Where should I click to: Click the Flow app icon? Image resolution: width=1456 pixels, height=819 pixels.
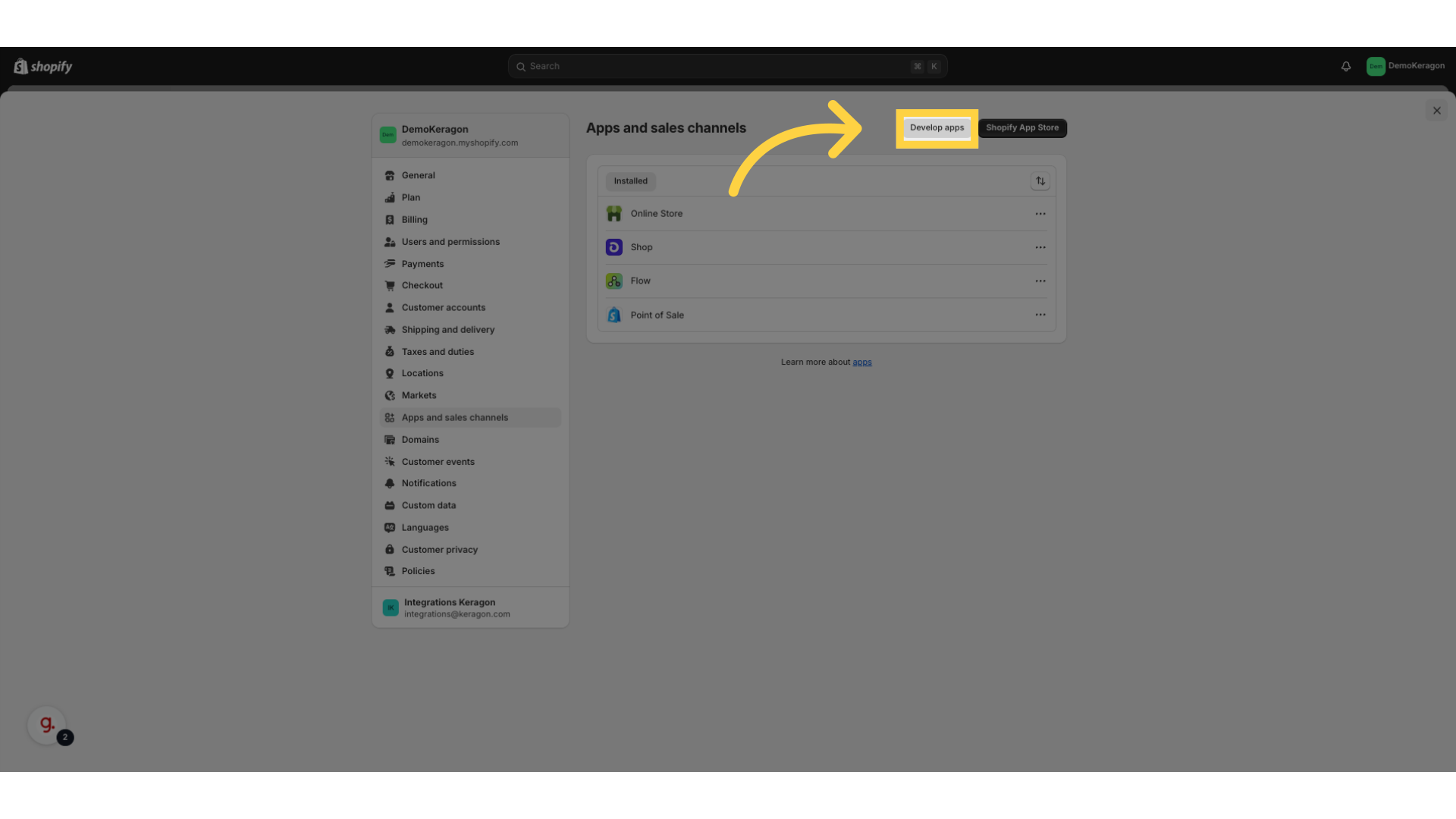coord(614,281)
